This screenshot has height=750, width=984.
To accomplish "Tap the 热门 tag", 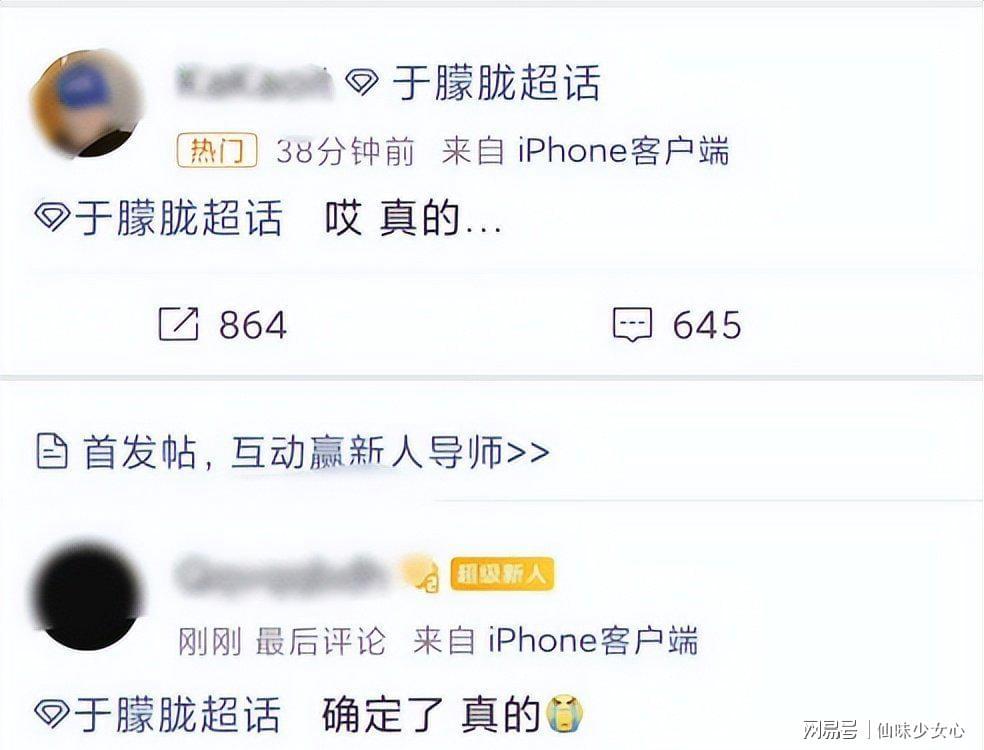I will click(x=217, y=151).
